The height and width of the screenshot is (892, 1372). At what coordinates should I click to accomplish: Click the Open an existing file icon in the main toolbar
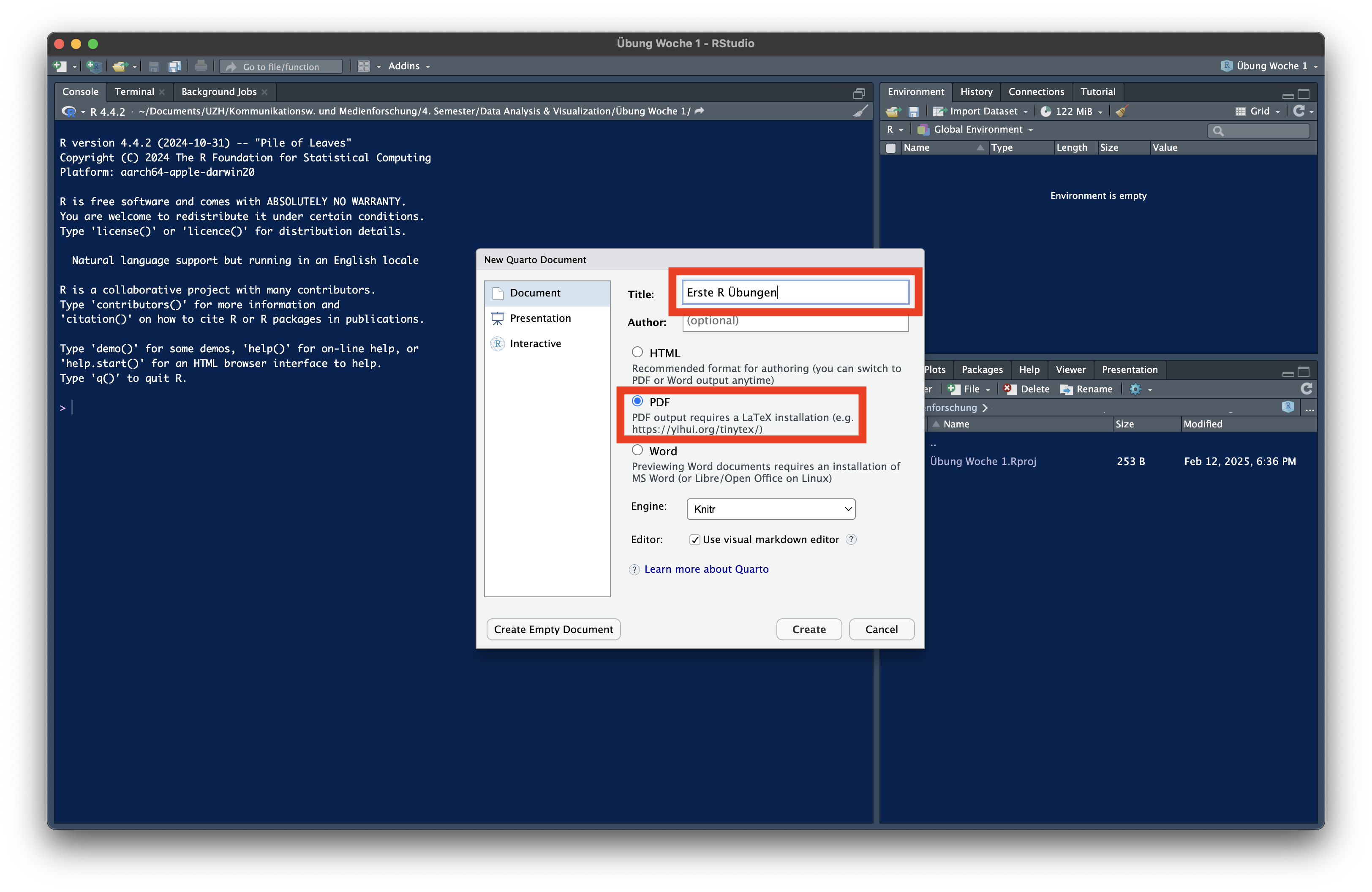(x=120, y=66)
